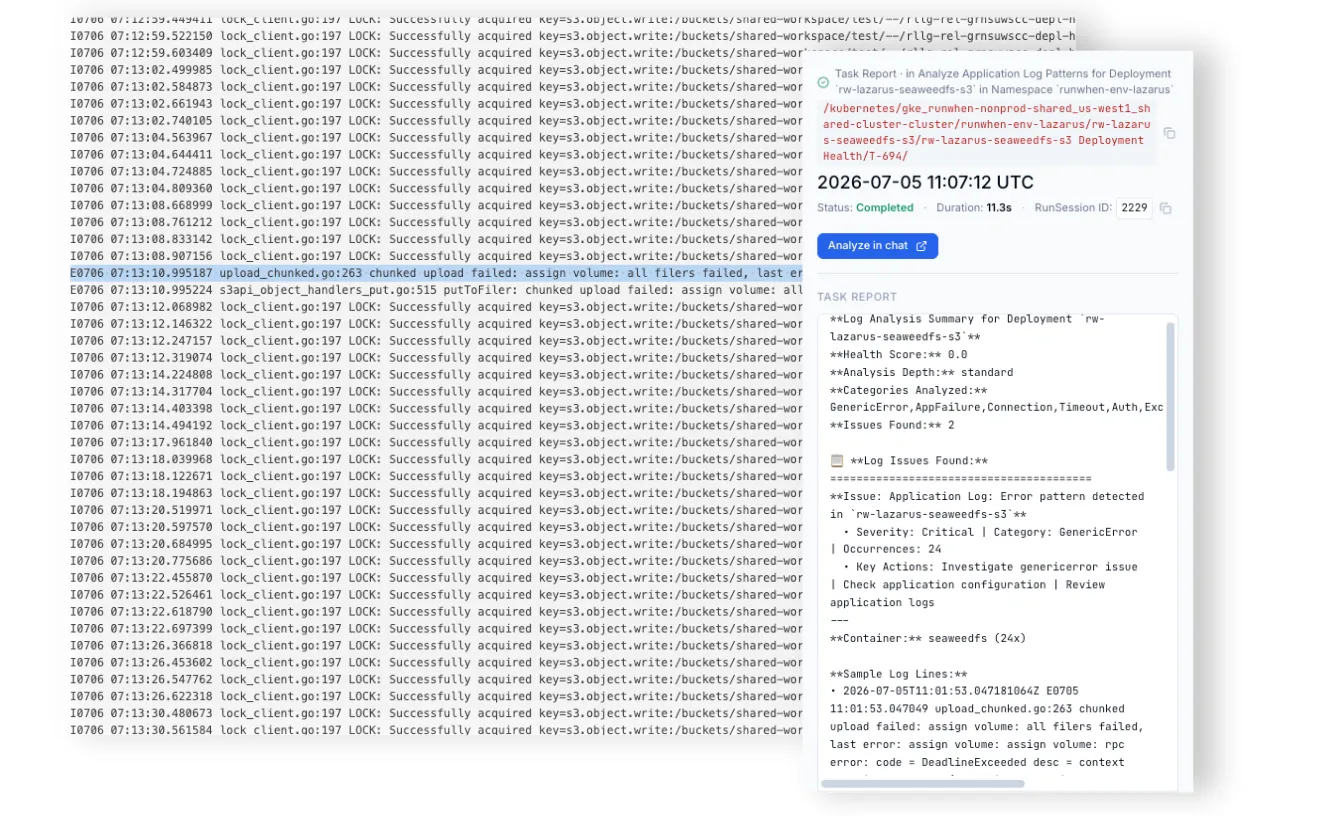Screen dimensions: 1332x816
Task: Open the red /kubernetes/gke_runwhen-nonprod path link
Action: pyautogui.click(x=987, y=132)
